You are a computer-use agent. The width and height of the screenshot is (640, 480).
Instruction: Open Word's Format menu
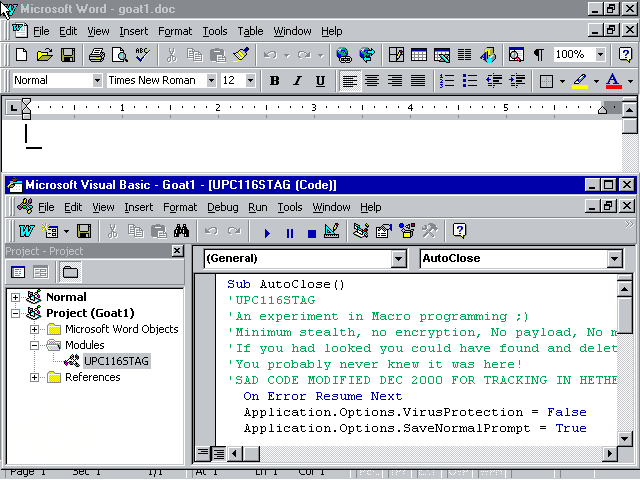pos(175,31)
